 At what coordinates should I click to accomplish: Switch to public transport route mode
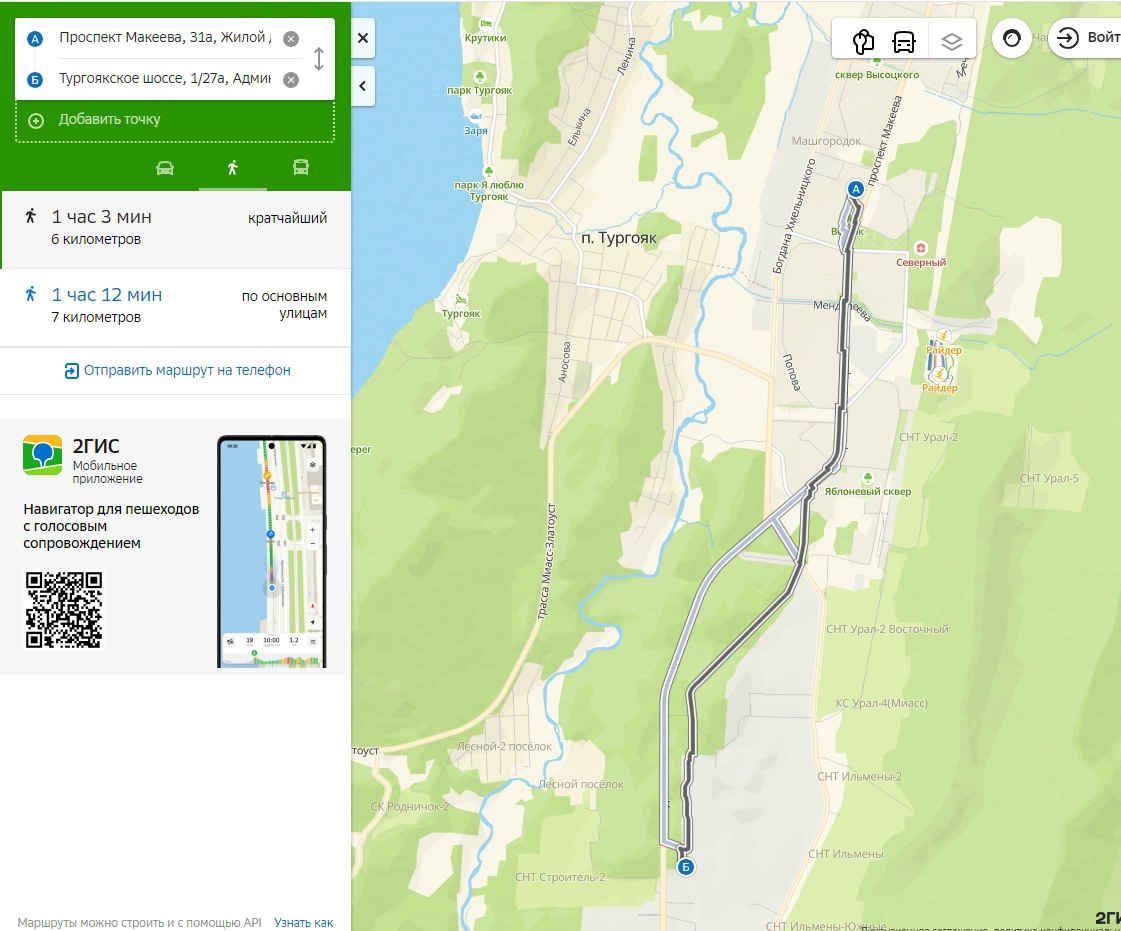pyautogui.click(x=300, y=167)
